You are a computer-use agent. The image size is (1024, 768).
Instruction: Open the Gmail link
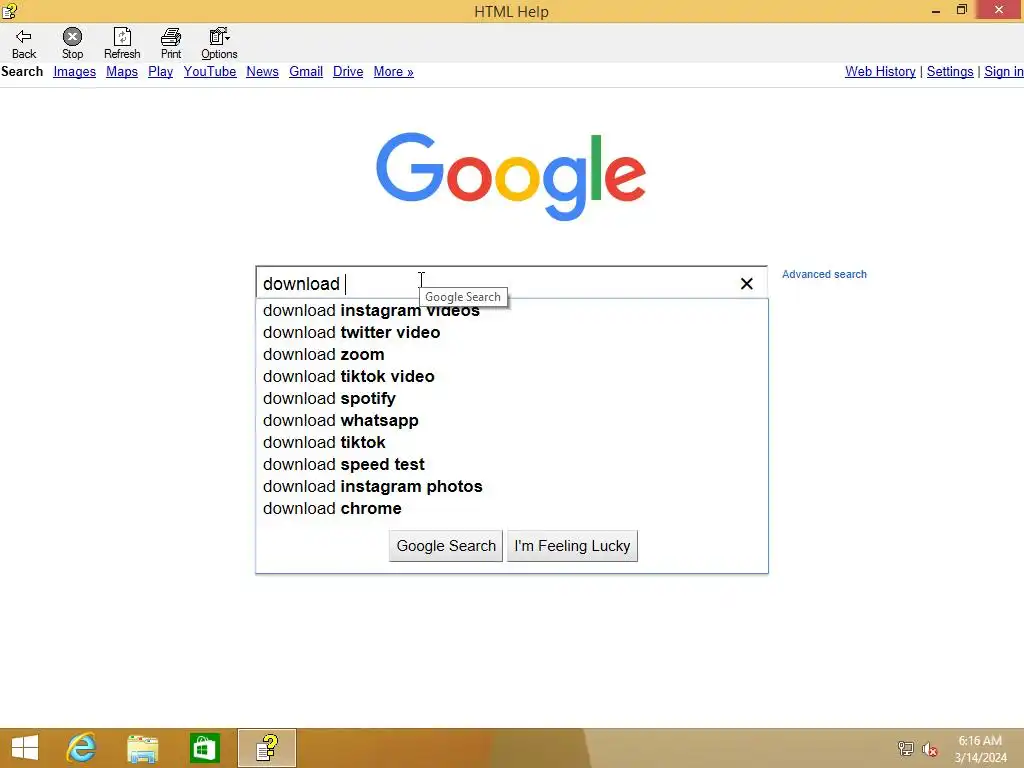click(306, 72)
